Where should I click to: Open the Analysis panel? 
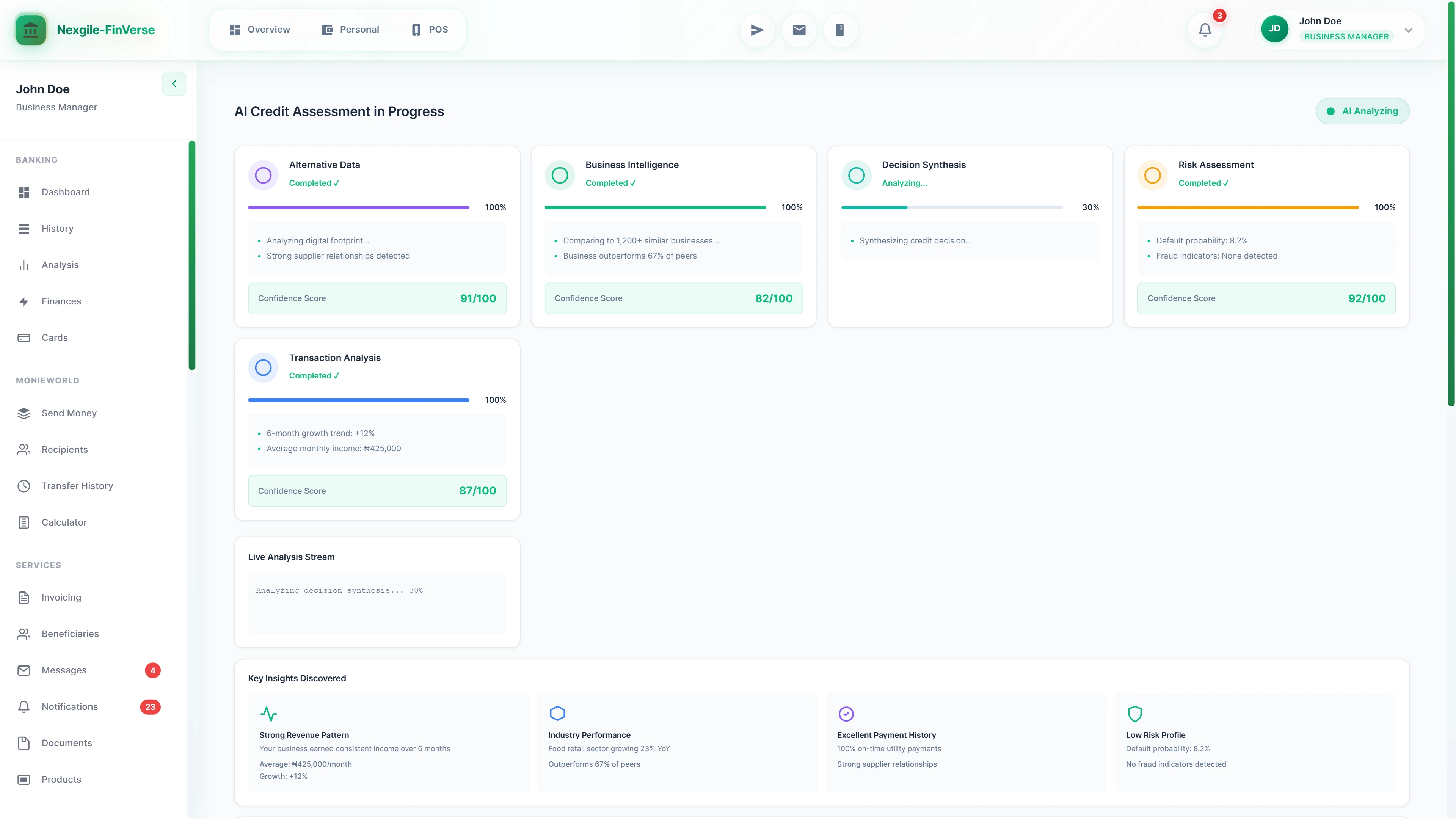pyautogui.click(x=60, y=265)
